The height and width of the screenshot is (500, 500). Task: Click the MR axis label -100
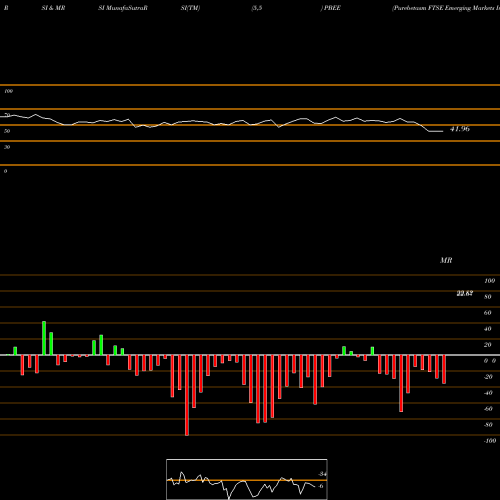[x=490, y=441]
